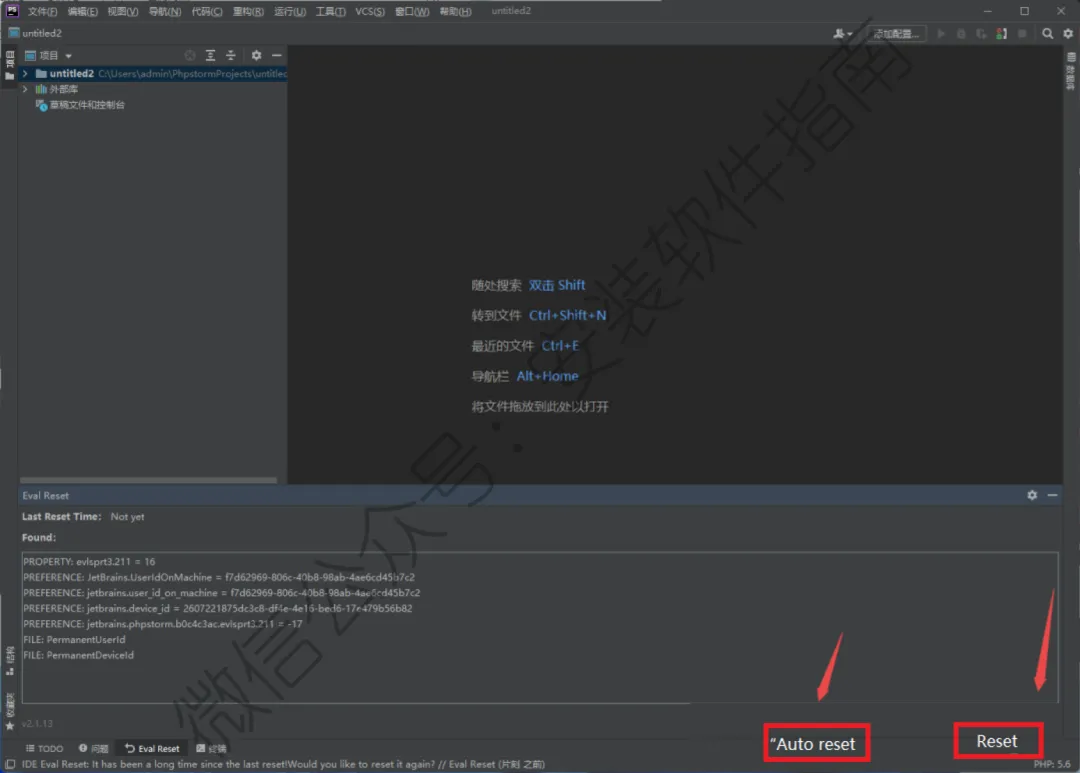Open Search Everywhere magnifier icon
This screenshot has width=1080, height=773.
pyautogui.click(x=1048, y=33)
